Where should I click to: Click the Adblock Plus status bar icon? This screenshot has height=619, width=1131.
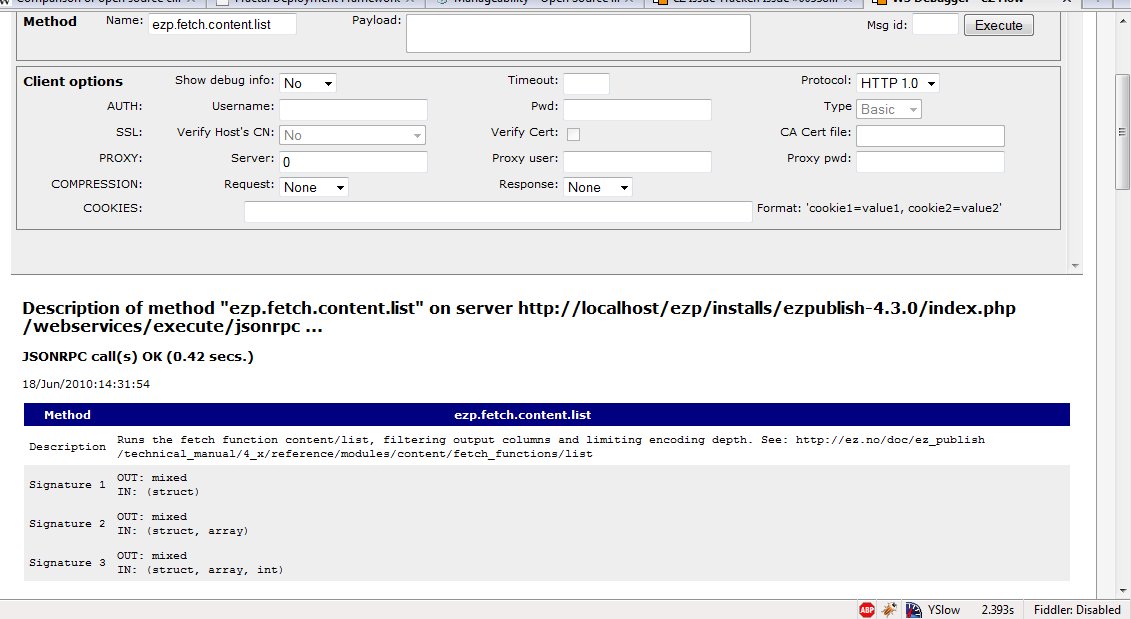coord(866,609)
